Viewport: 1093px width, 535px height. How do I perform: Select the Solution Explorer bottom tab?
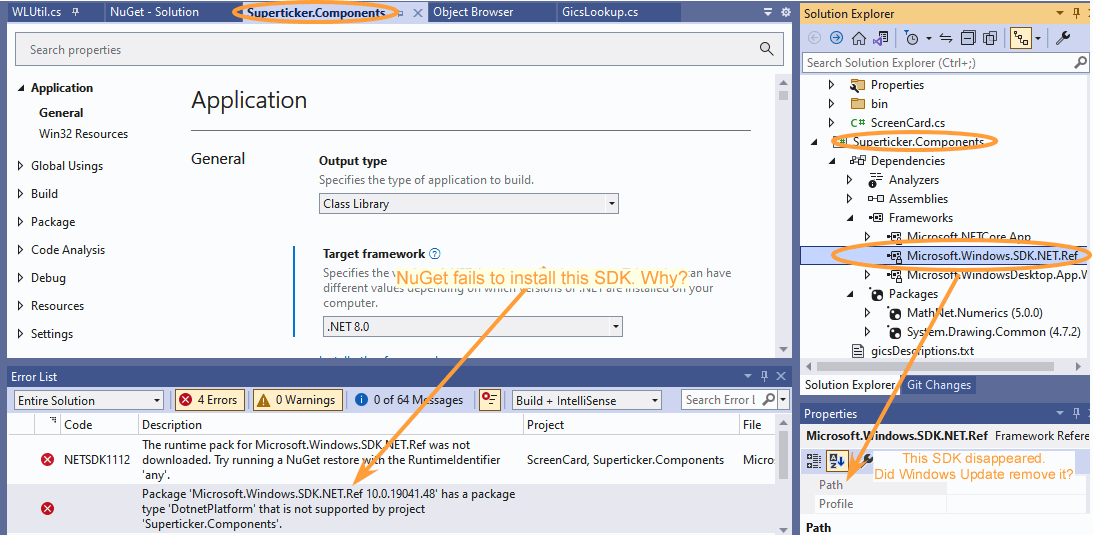point(849,385)
